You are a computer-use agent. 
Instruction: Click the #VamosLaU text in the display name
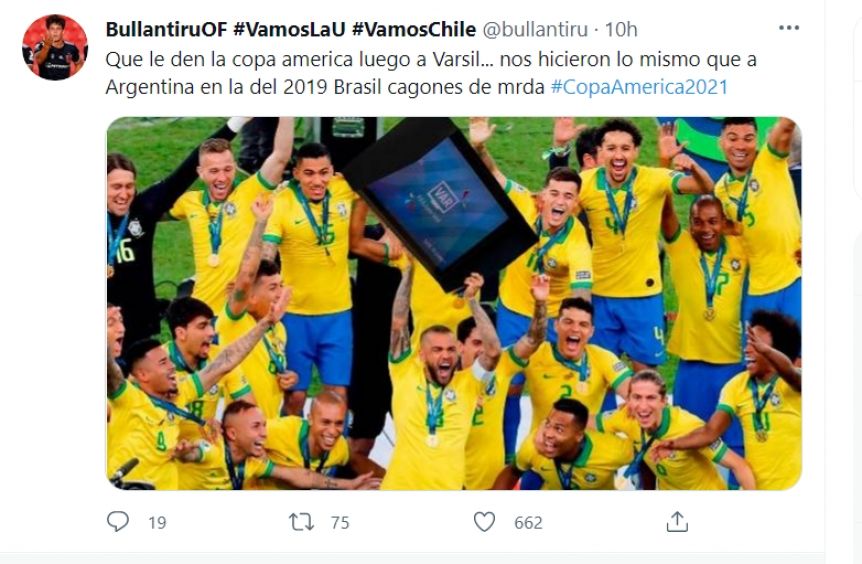(x=289, y=29)
